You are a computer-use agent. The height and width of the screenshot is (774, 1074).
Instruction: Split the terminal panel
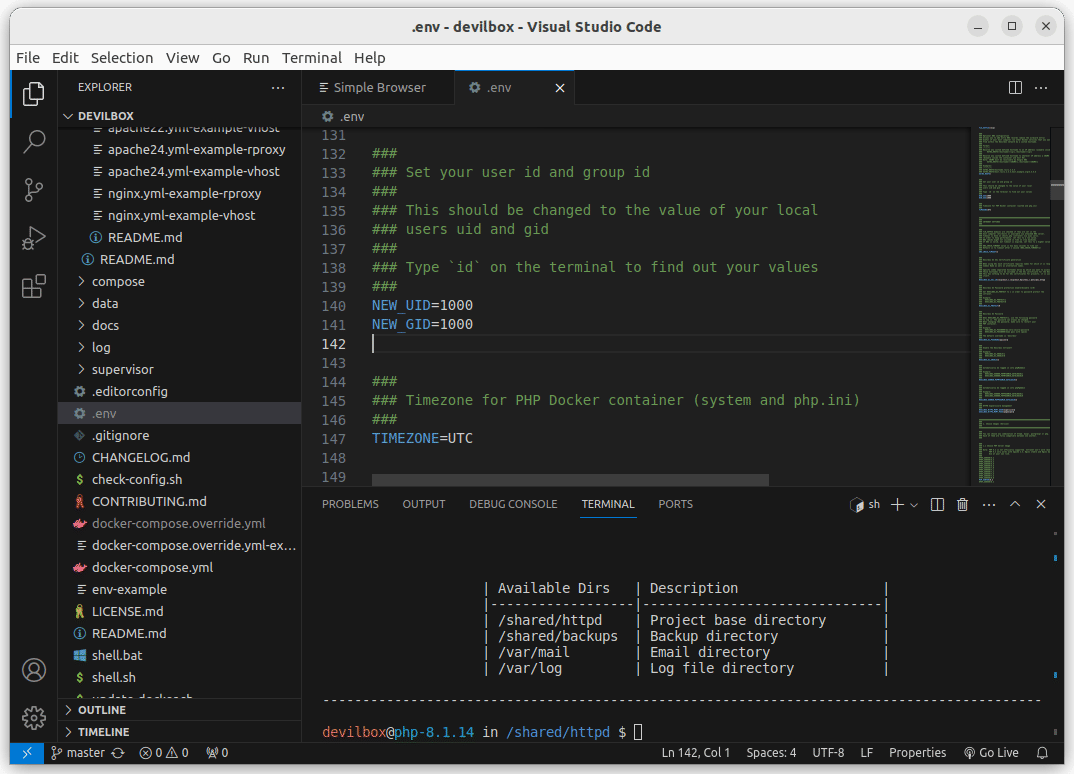pyautogui.click(x=937, y=505)
